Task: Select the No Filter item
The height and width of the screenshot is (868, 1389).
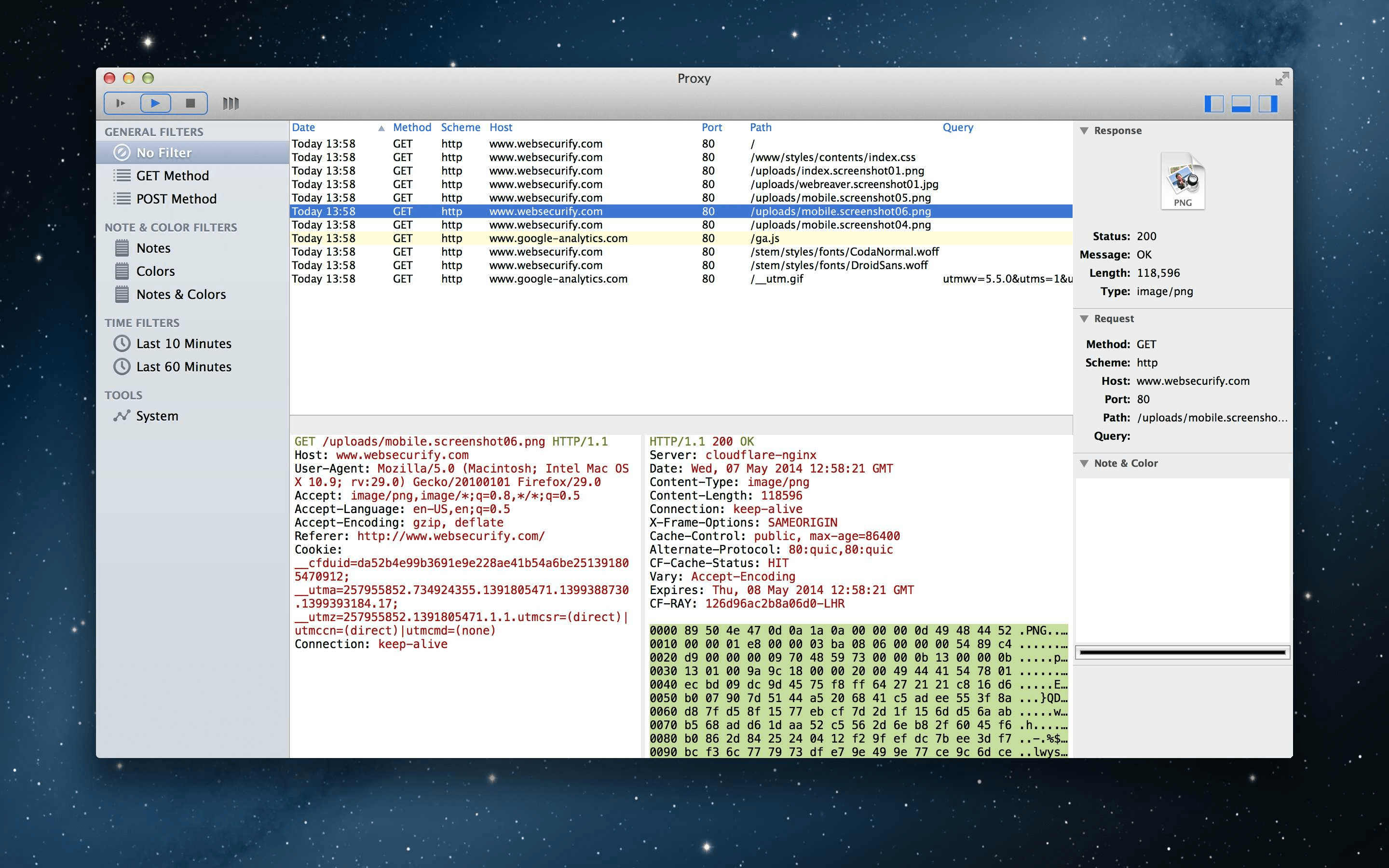Action: pyautogui.click(x=192, y=153)
